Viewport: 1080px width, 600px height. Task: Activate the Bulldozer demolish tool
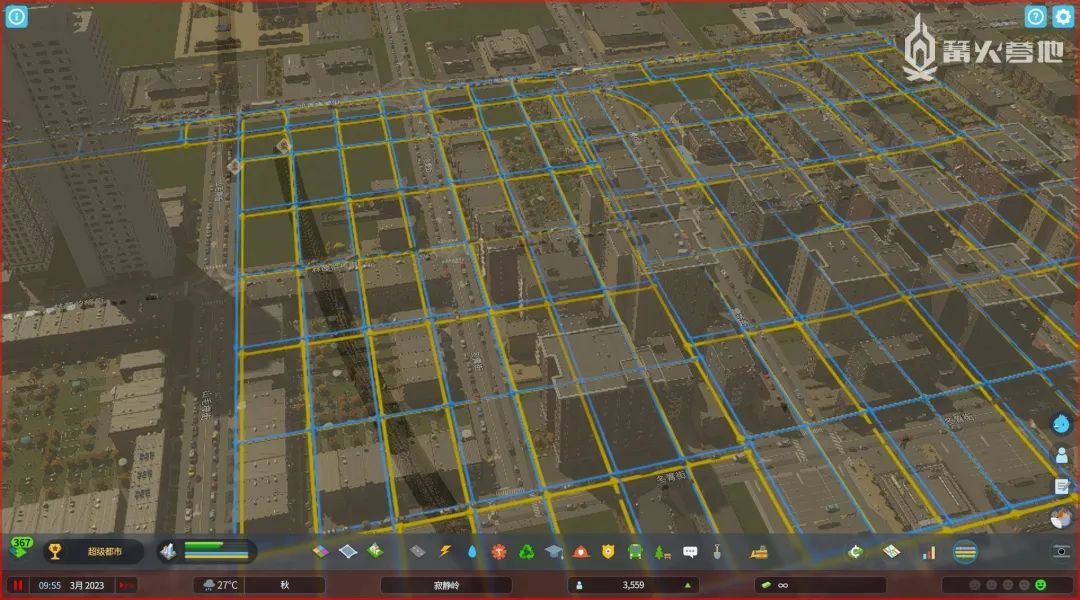(759, 552)
